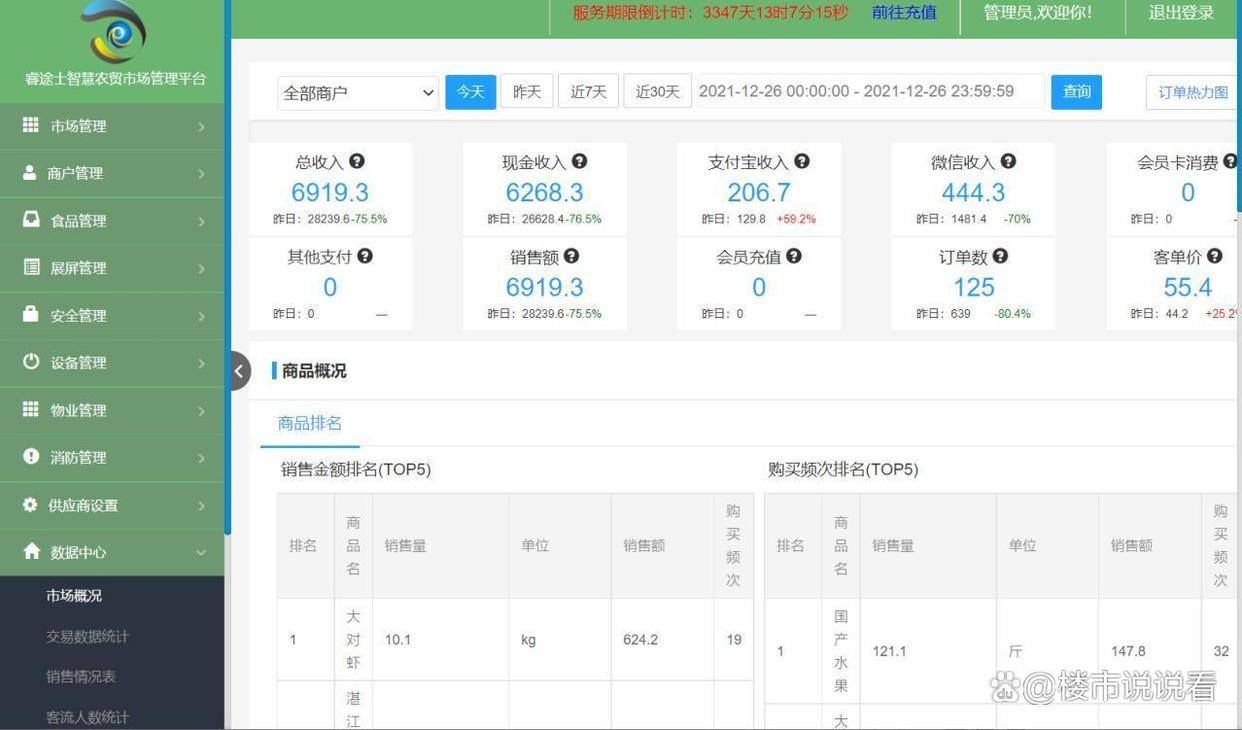1242x730 pixels.
Task: Click the question mark next to 订单数
Action: click(1000, 256)
